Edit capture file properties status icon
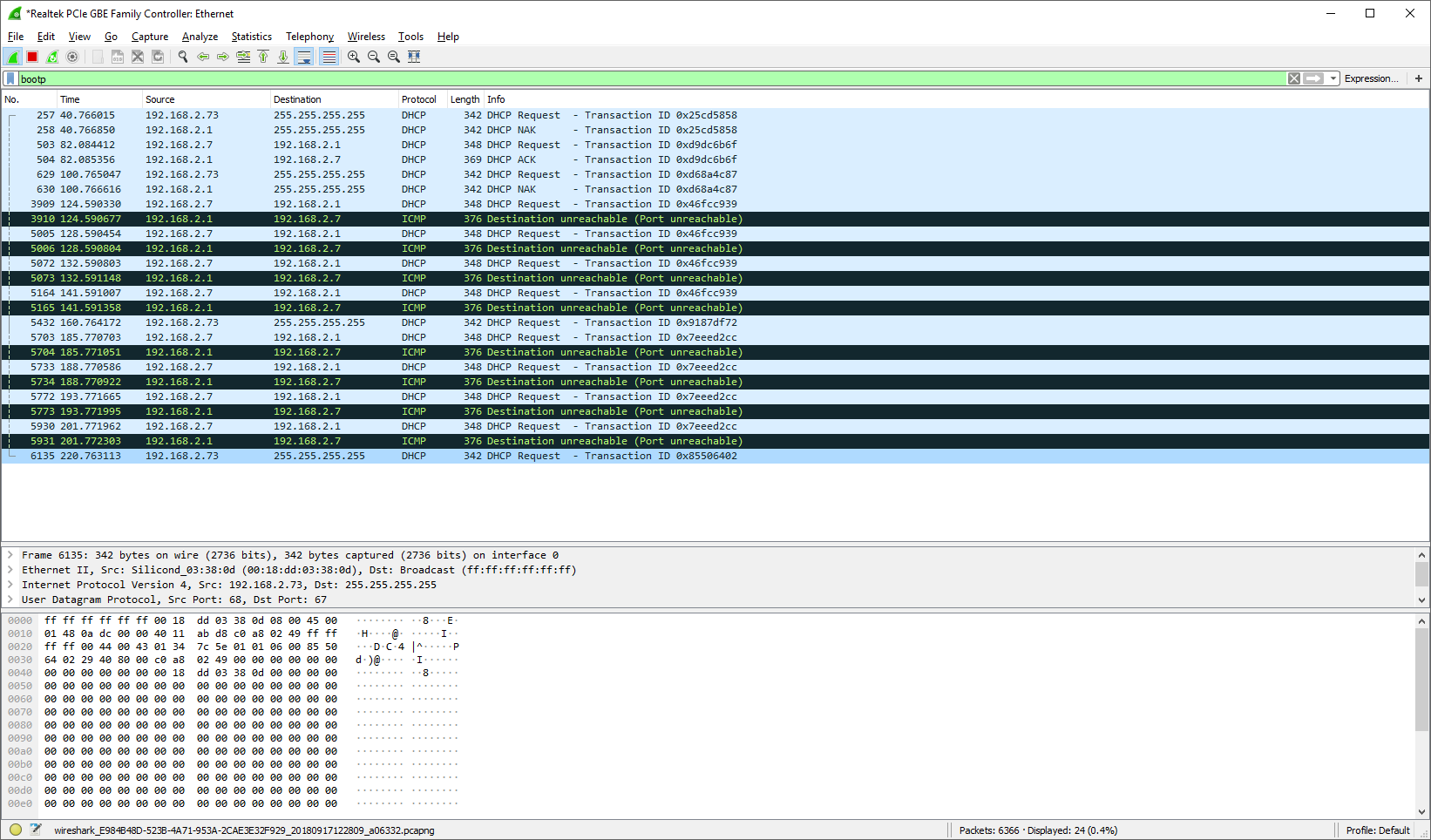Viewport: 1431px width, 840px height. (x=36, y=830)
